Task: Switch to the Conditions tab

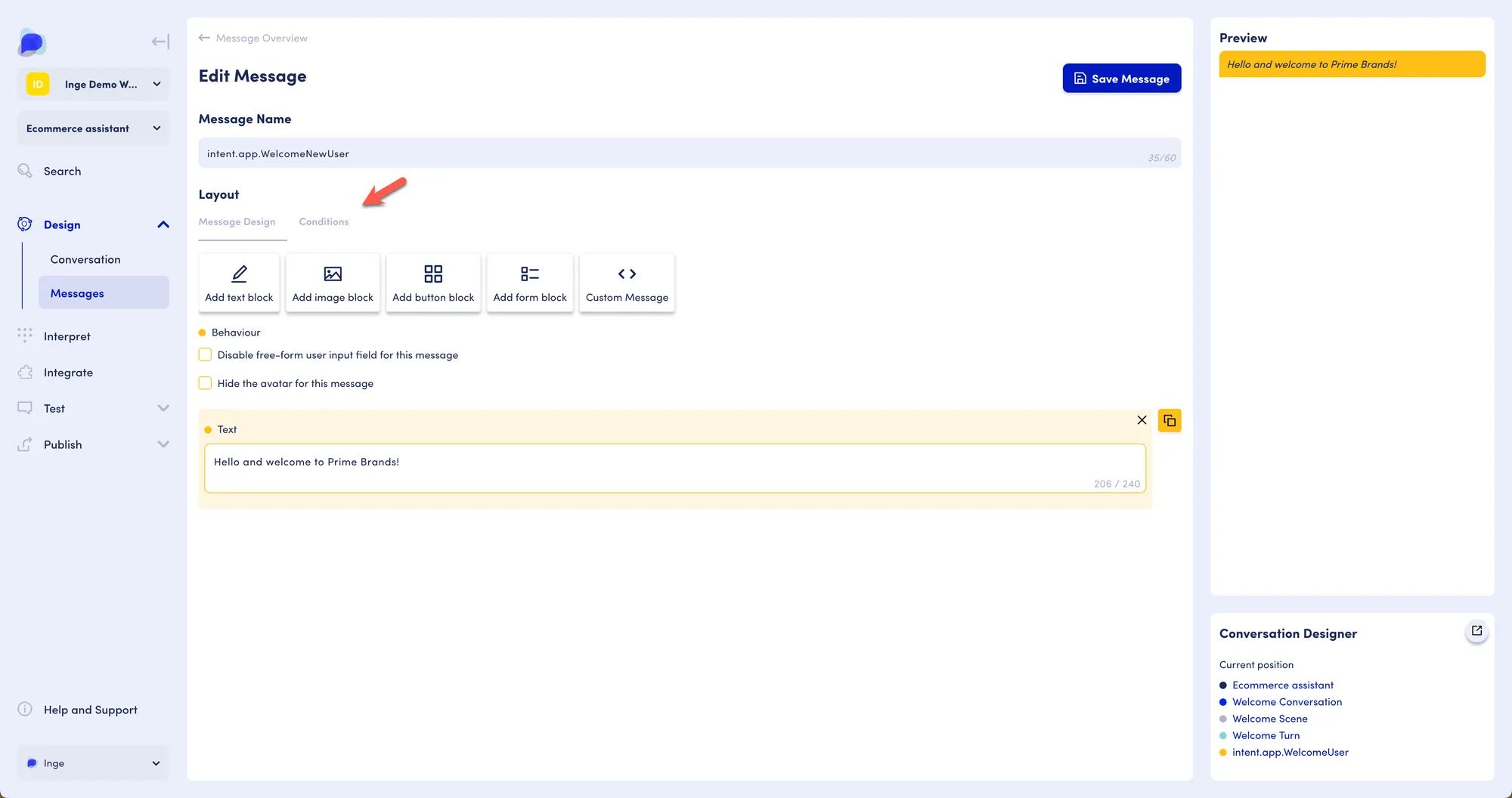Action: click(324, 221)
